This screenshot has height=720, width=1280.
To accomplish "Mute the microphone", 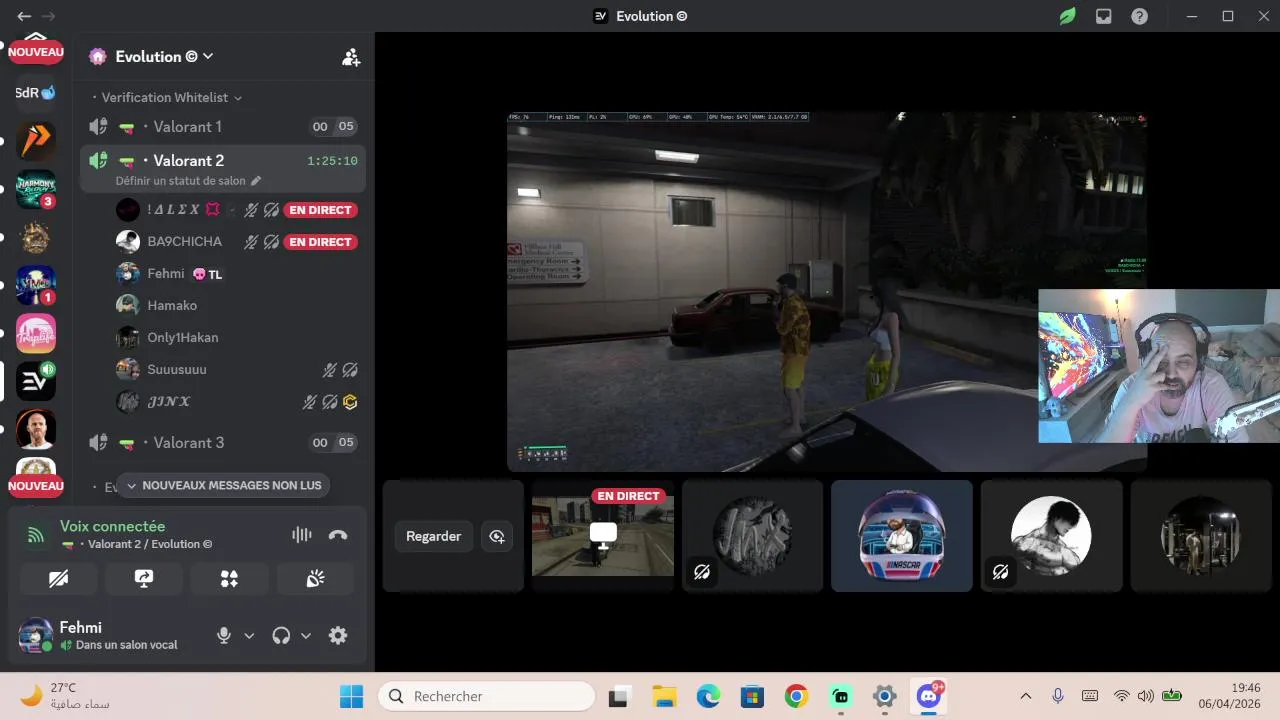I will point(224,635).
